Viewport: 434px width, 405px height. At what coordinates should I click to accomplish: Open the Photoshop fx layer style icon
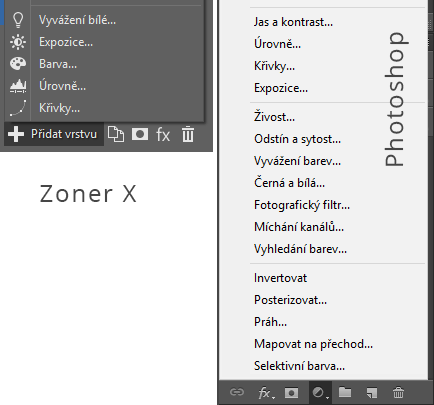point(266,393)
